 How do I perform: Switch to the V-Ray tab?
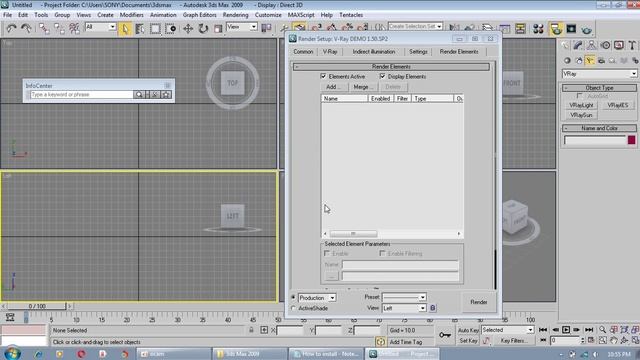coord(330,52)
